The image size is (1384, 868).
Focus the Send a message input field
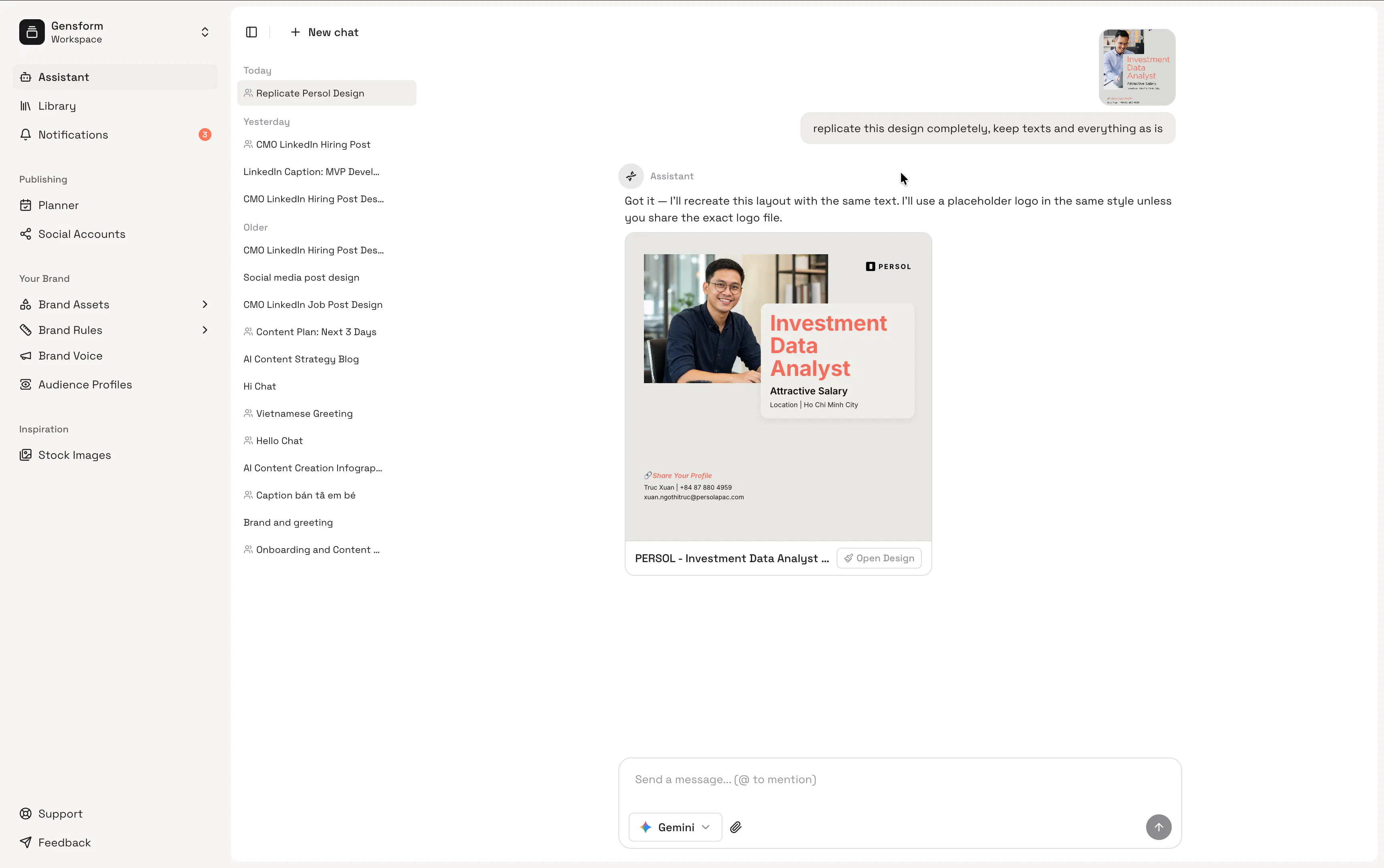click(899, 780)
